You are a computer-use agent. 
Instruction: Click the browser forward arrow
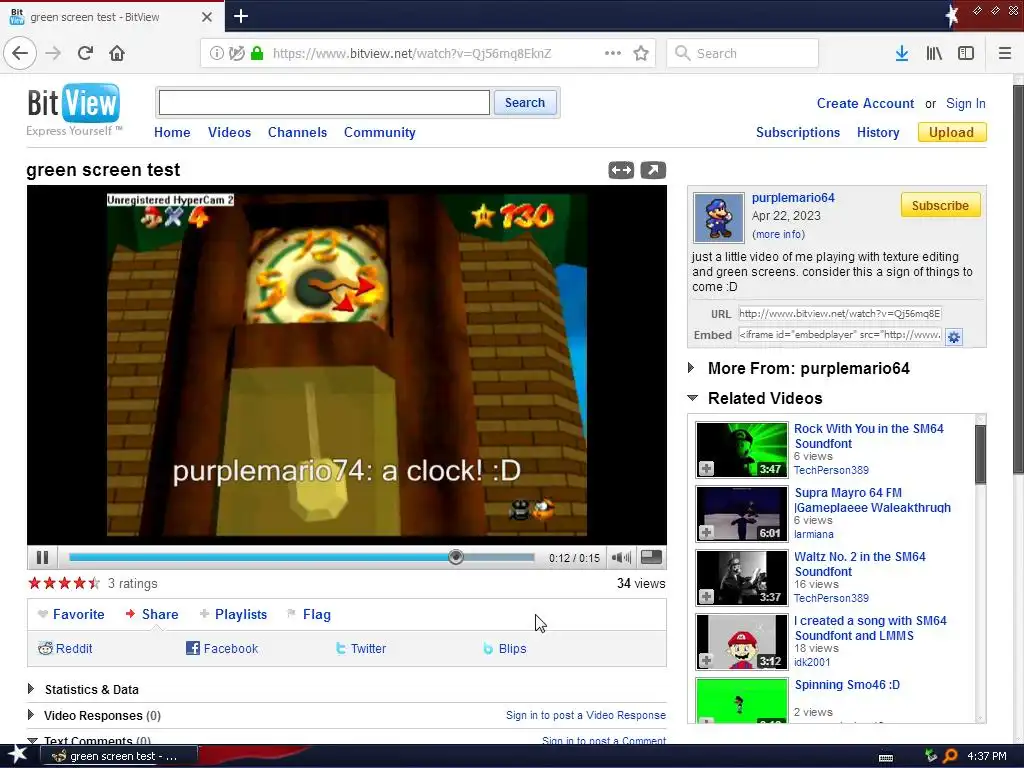tap(53, 53)
